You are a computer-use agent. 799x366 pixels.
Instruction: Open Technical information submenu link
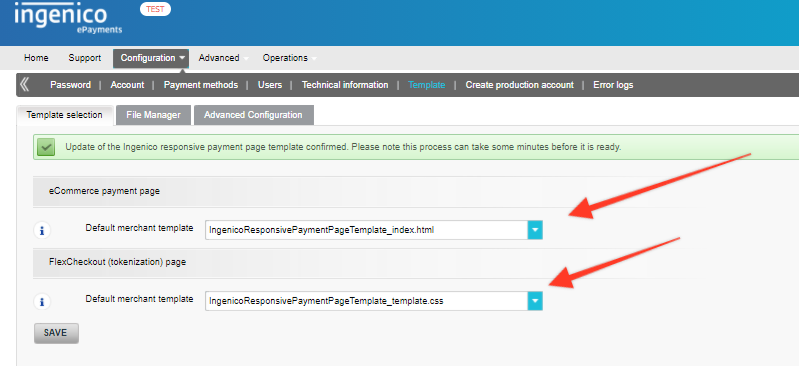click(x=345, y=85)
